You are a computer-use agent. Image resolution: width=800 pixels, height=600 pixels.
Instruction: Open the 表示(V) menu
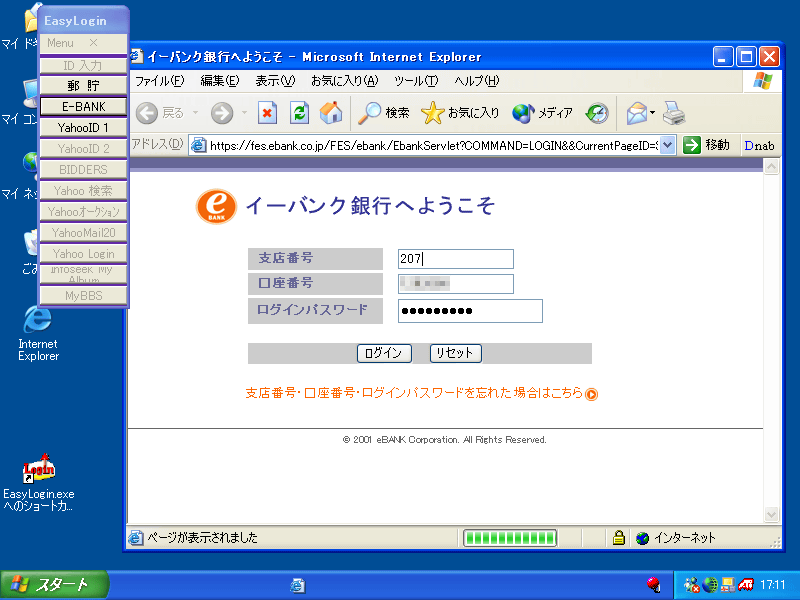(275, 81)
